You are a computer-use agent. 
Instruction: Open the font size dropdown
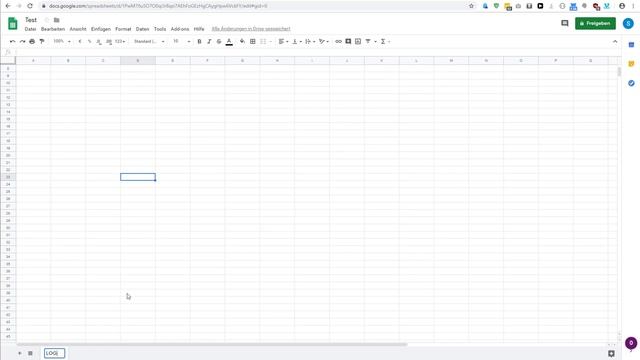point(182,41)
